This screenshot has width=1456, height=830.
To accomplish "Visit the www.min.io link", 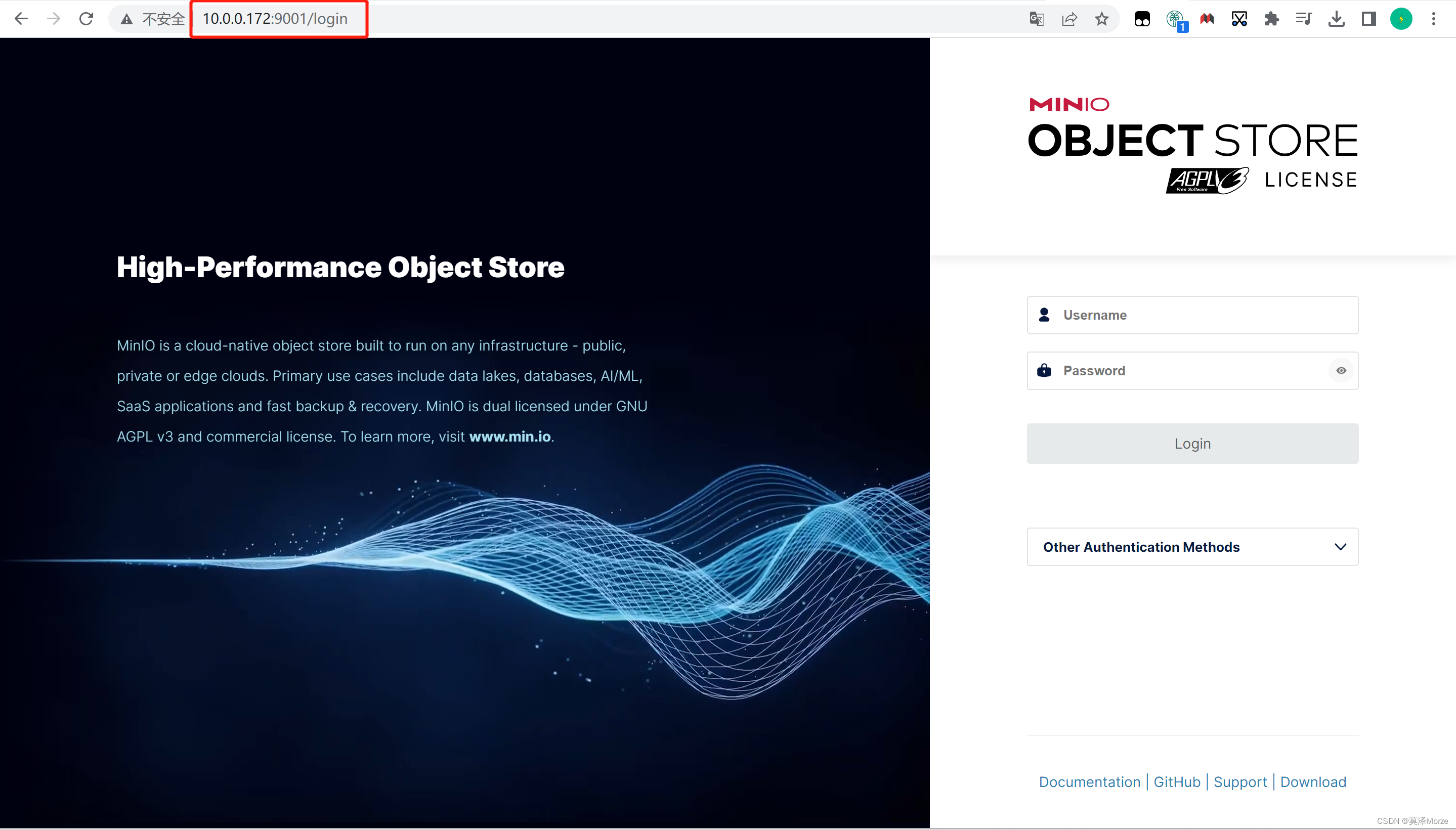I will [509, 436].
